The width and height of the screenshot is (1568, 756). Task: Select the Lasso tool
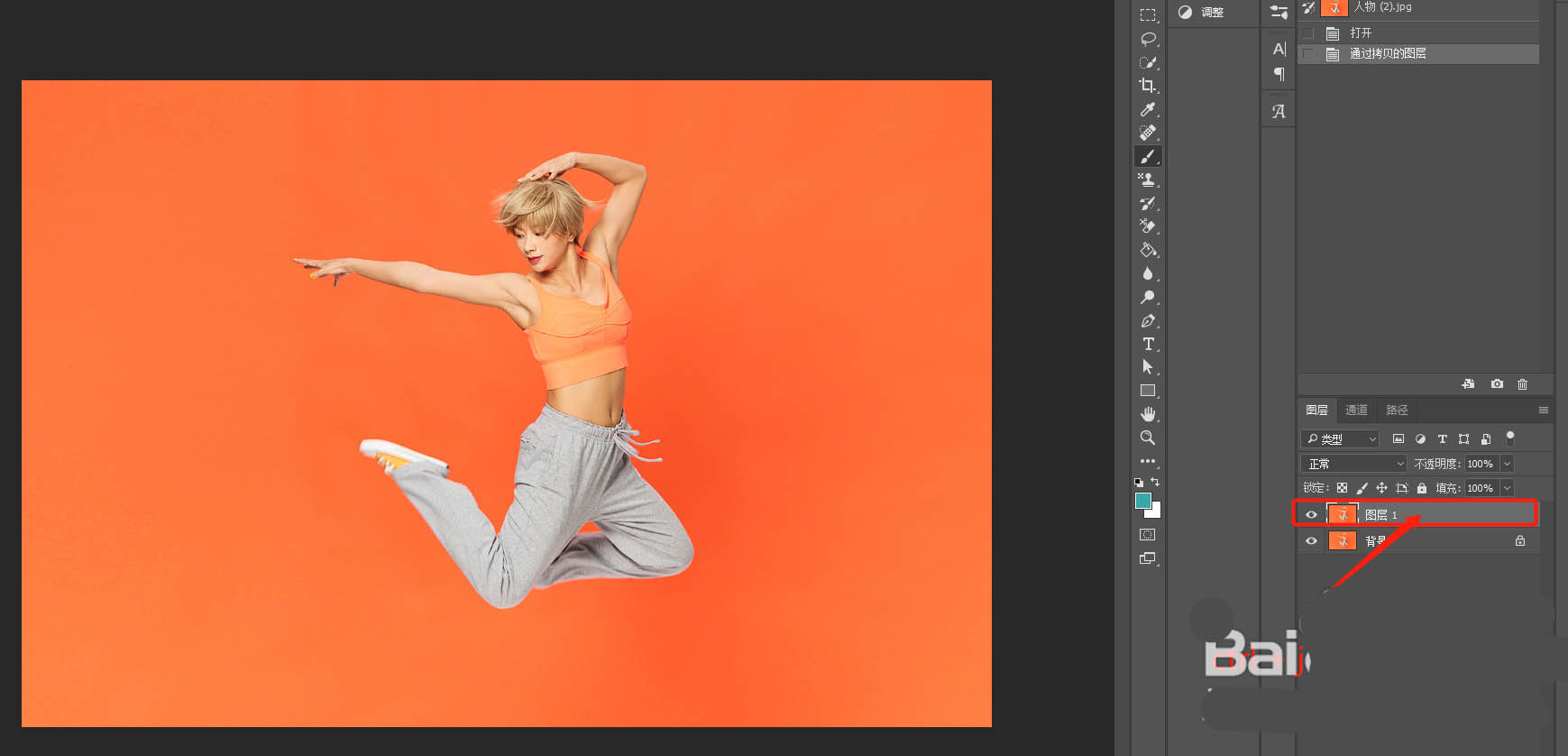(x=1148, y=39)
